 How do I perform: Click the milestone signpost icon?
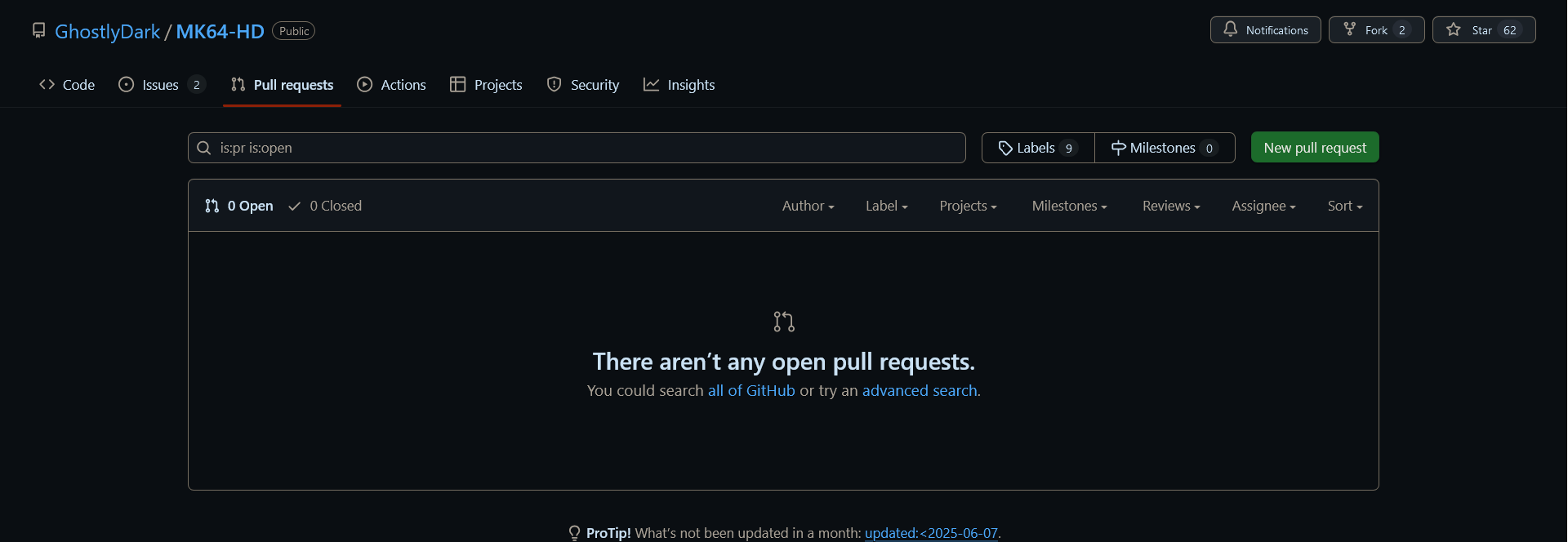click(x=1118, y=148)
